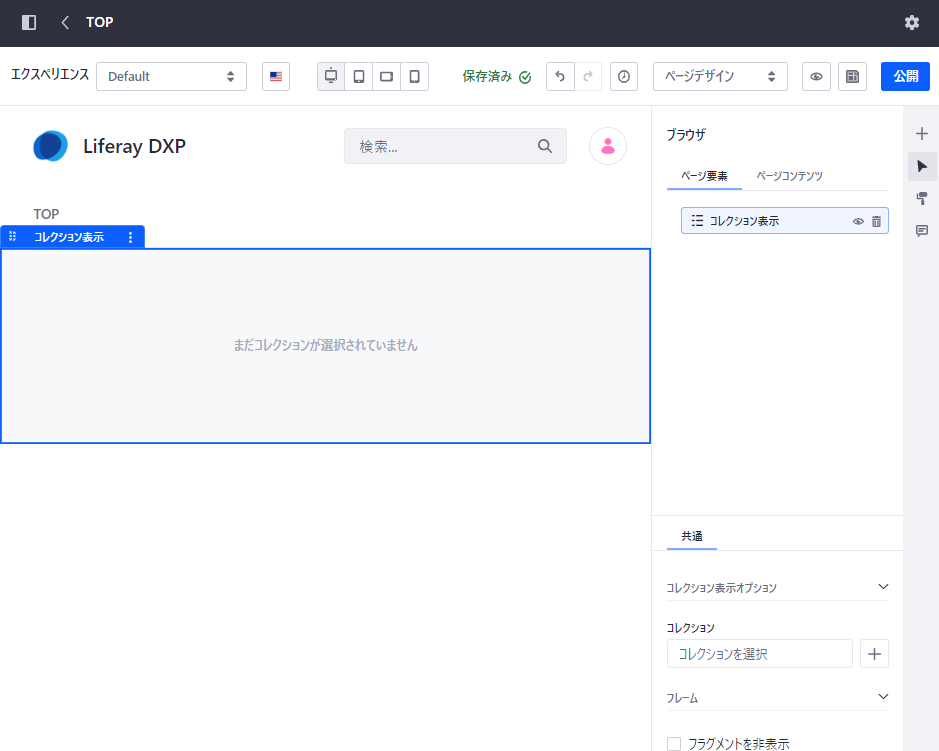Open the page design options paintbrush icon
Viewport: 939px width, 751px height.
[922, 199]
